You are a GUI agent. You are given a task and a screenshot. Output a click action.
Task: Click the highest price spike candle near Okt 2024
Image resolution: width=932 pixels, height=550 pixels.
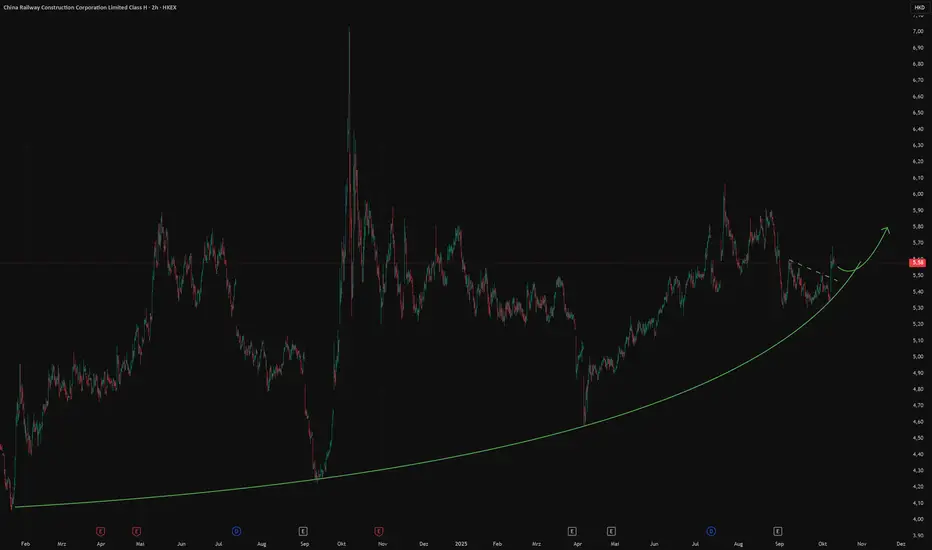349,89
